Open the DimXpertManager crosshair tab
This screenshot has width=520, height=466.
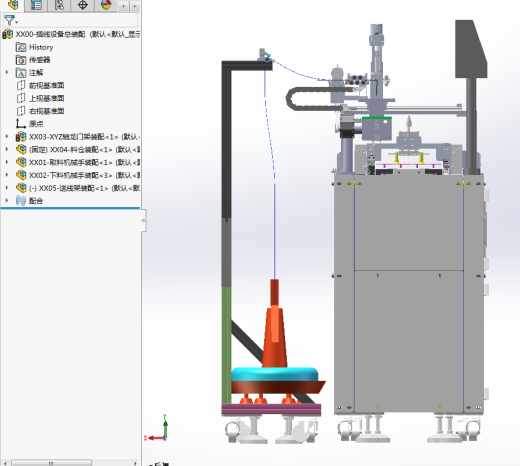click(82, 5)
